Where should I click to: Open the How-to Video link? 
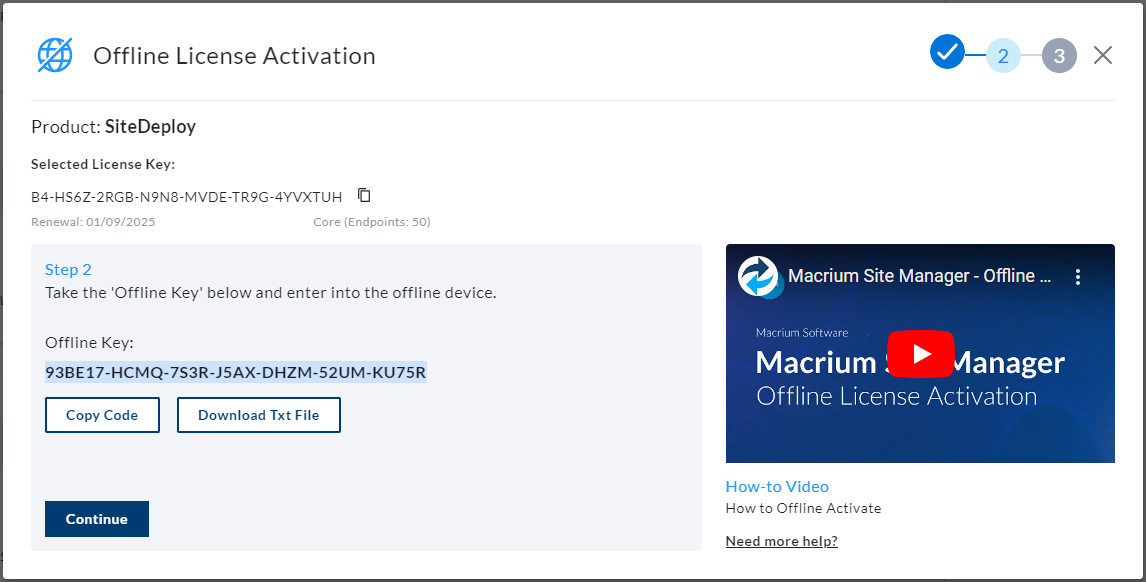[777, 486]
